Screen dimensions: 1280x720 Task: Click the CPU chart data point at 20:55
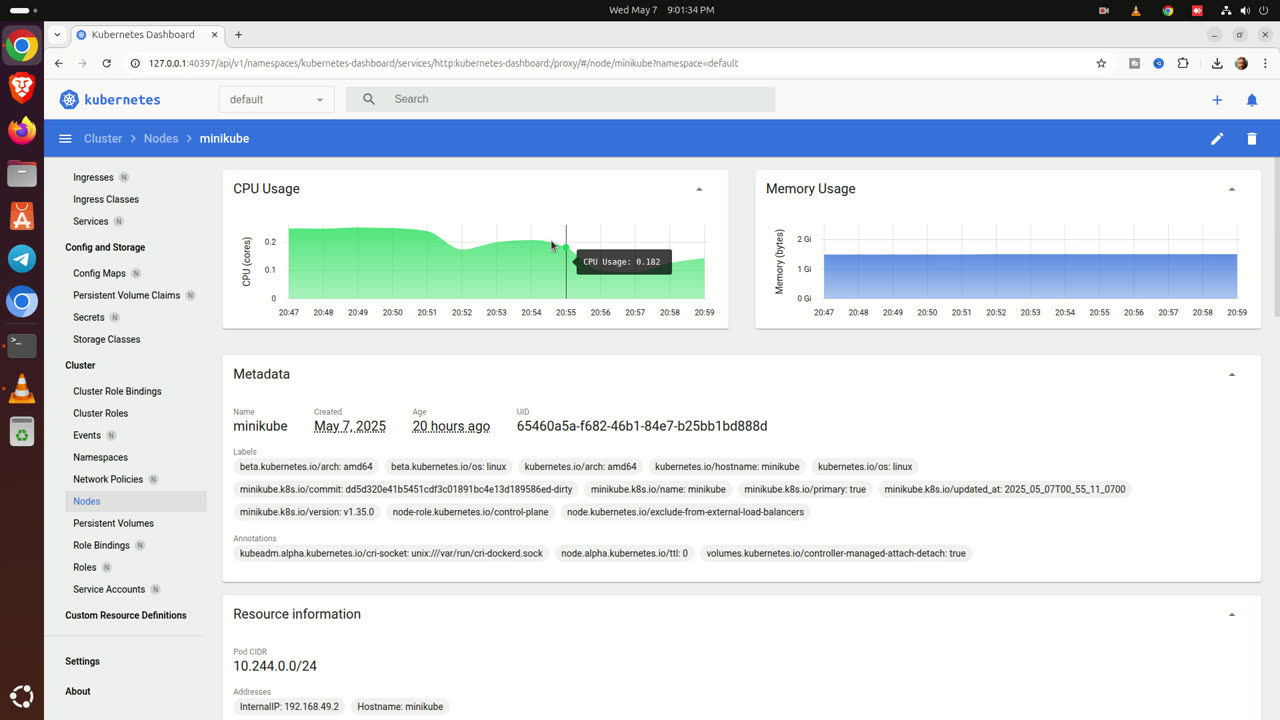[x=566, y=248]
